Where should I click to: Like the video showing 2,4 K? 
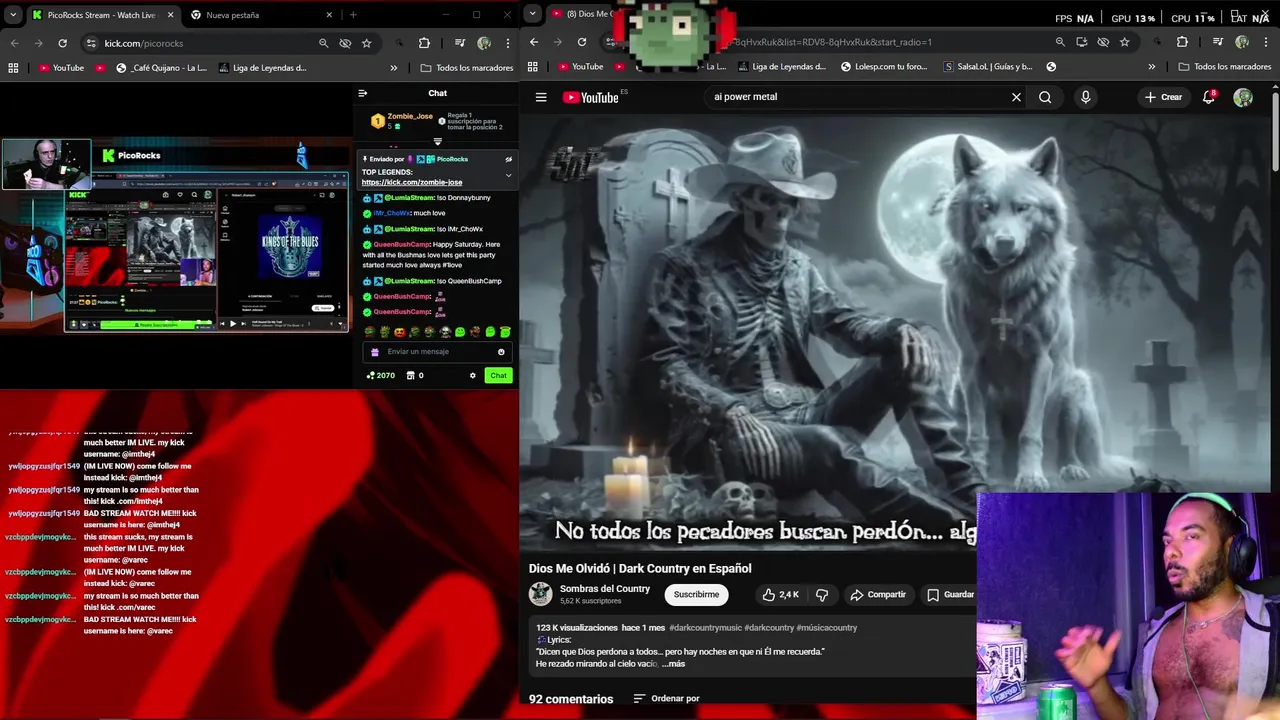(781, 594)
